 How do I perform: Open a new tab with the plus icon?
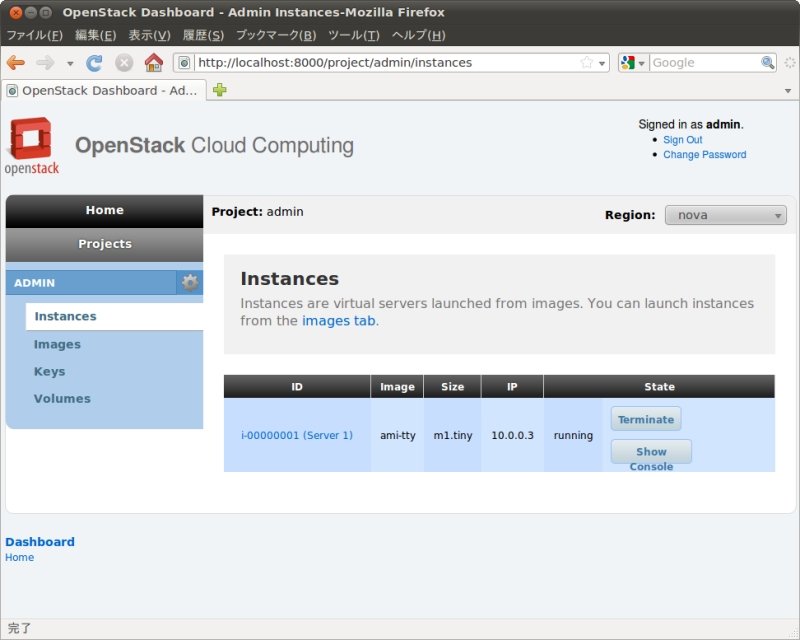(x=220, y=90)
